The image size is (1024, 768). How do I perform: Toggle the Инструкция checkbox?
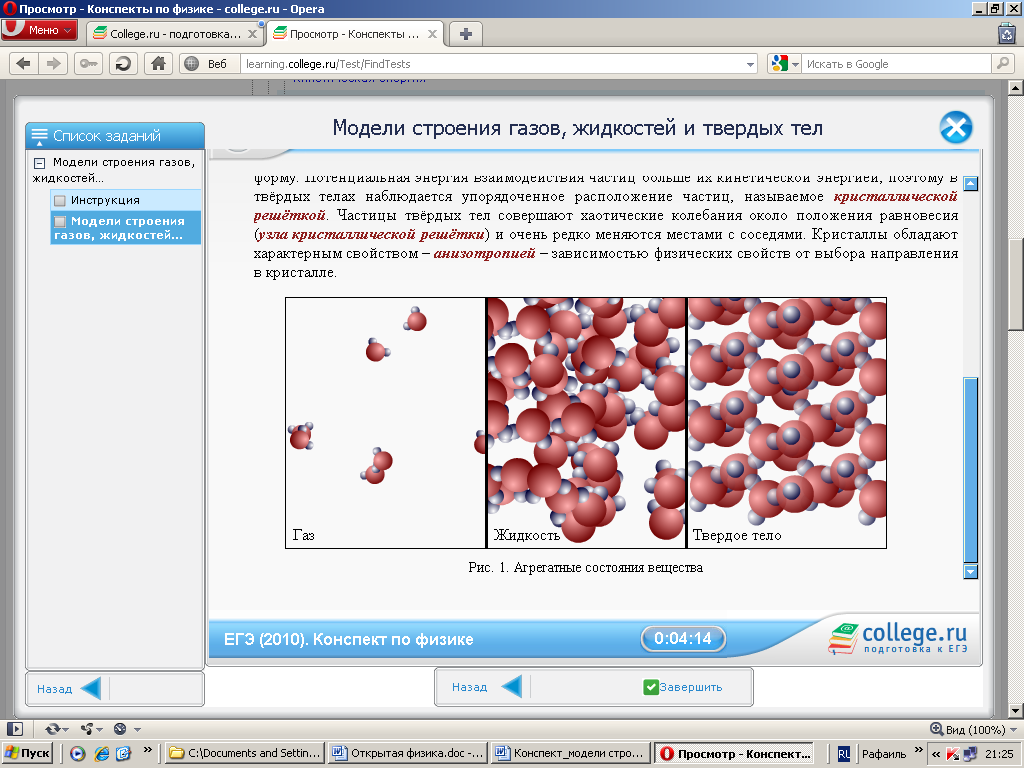point(60,200)
